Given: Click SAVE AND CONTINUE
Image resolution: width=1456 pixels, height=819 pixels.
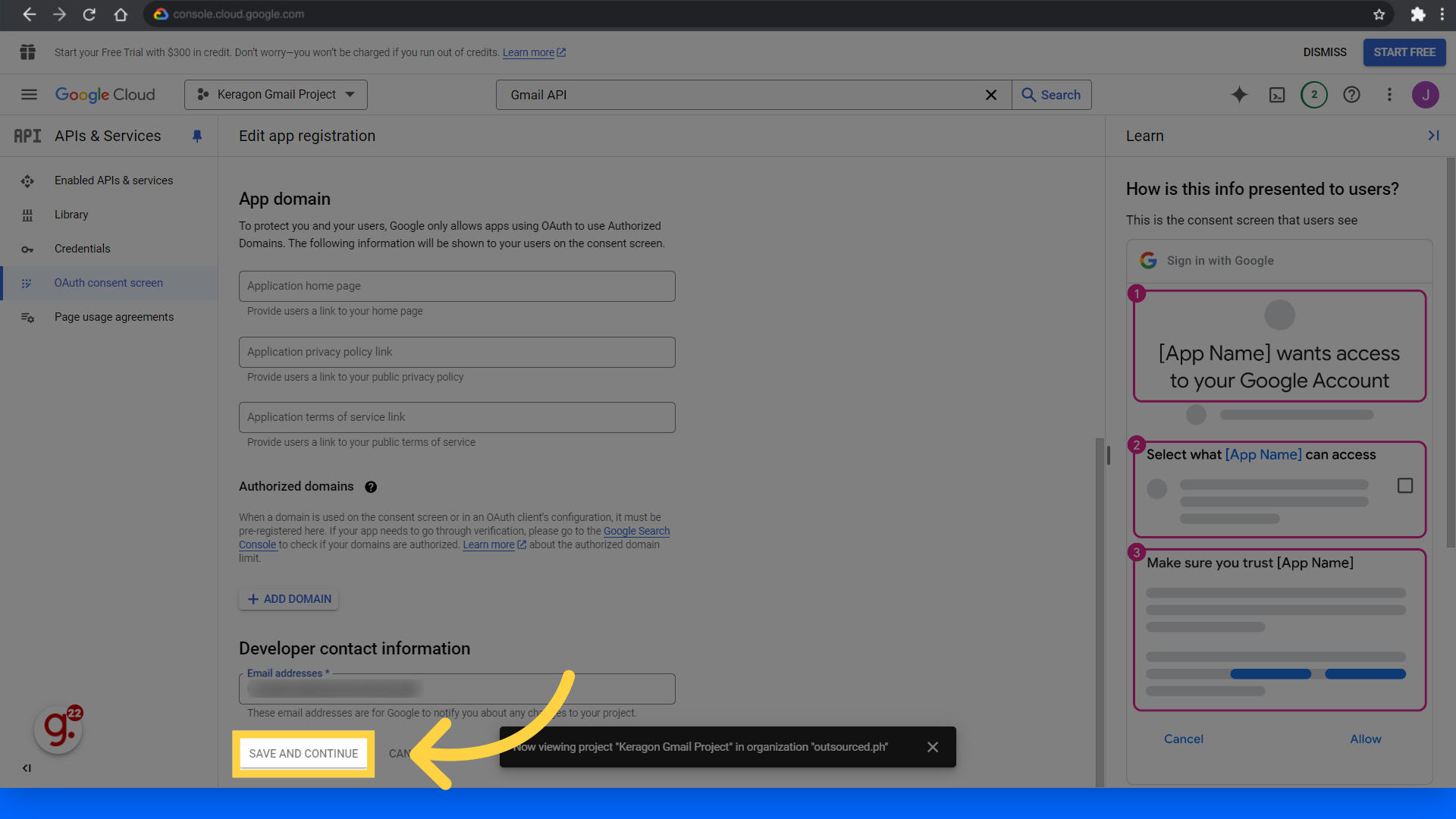Looking at the screenshot, I should coord(303,754).
